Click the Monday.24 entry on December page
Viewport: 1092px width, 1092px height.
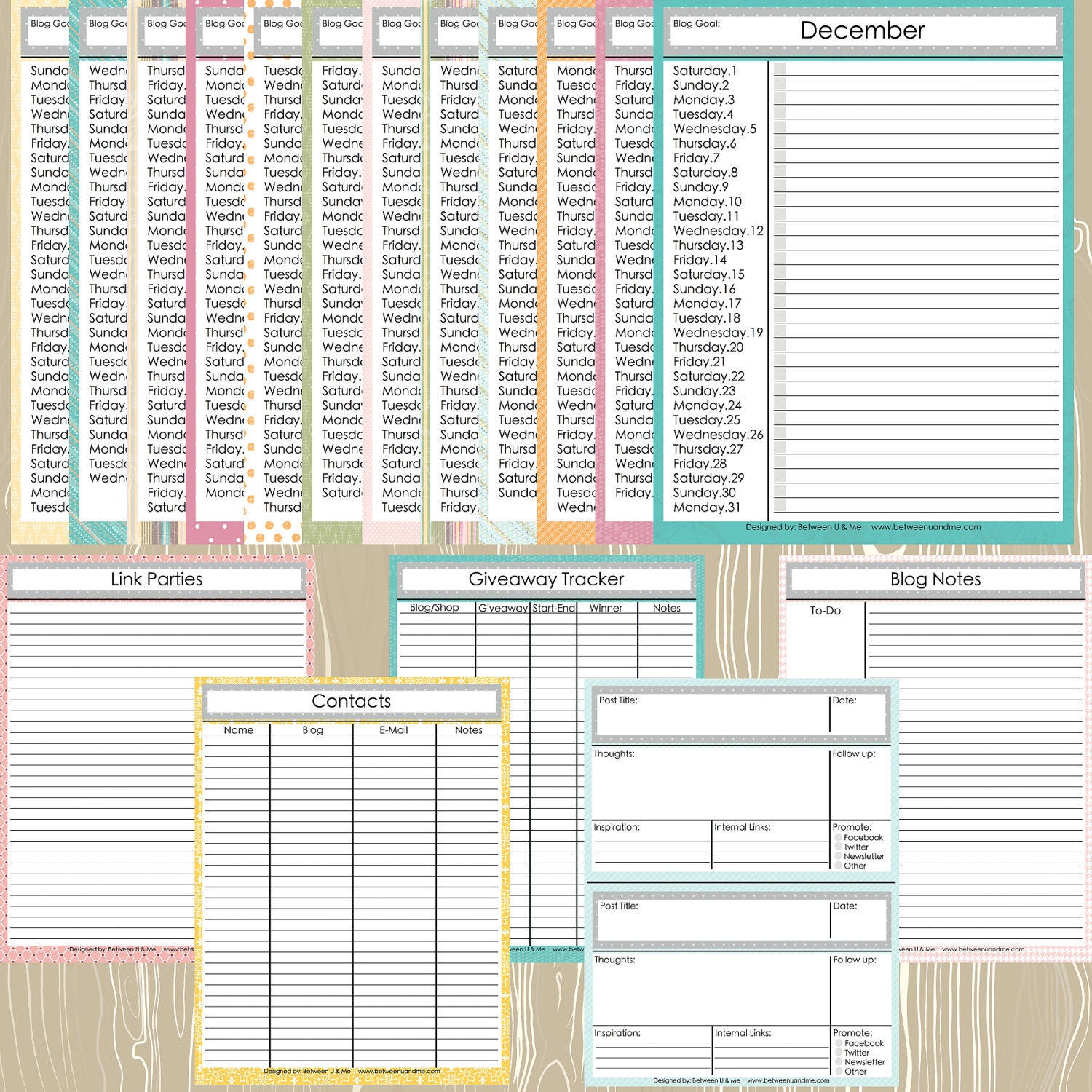point(707,405)
